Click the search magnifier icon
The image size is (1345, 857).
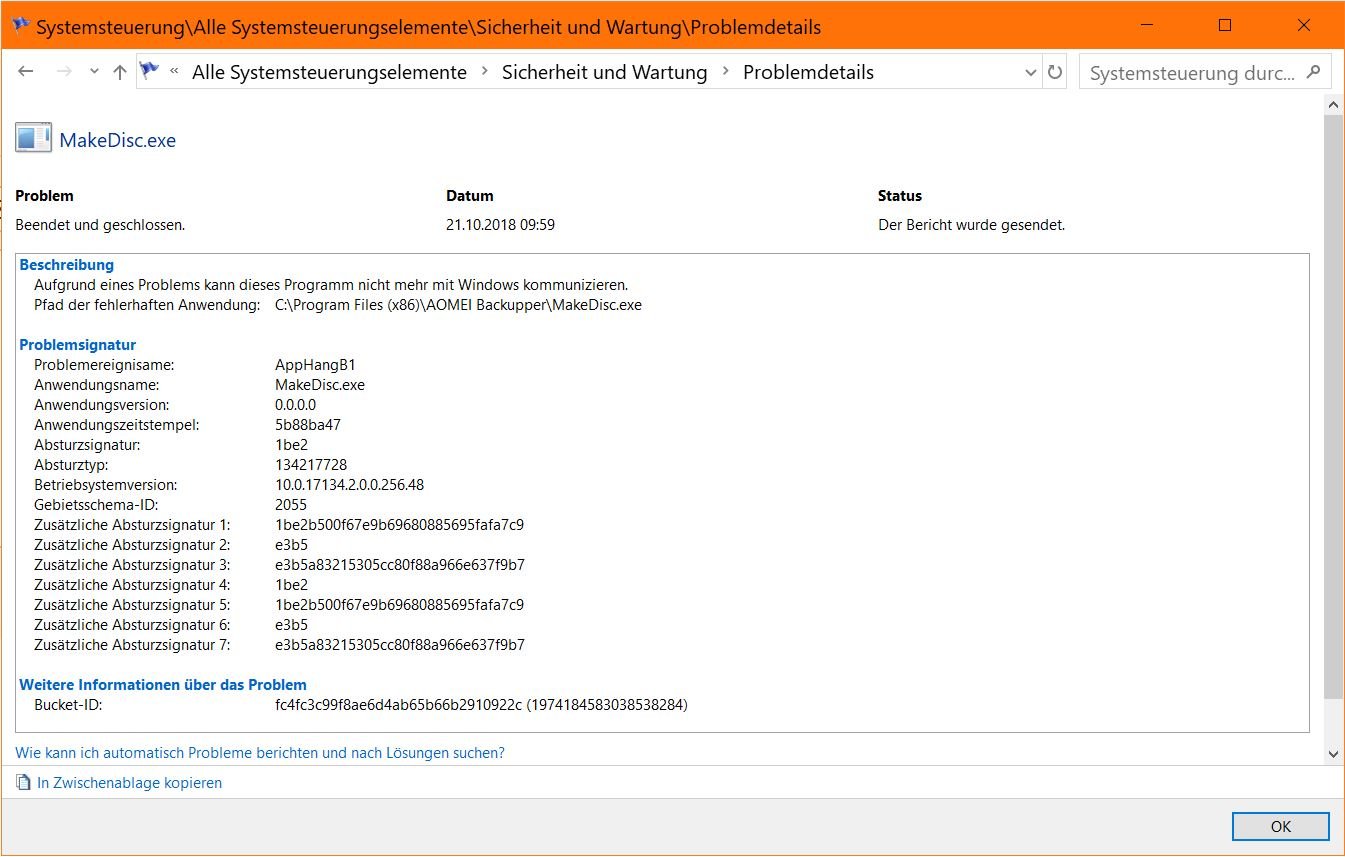click(1313, 72)
